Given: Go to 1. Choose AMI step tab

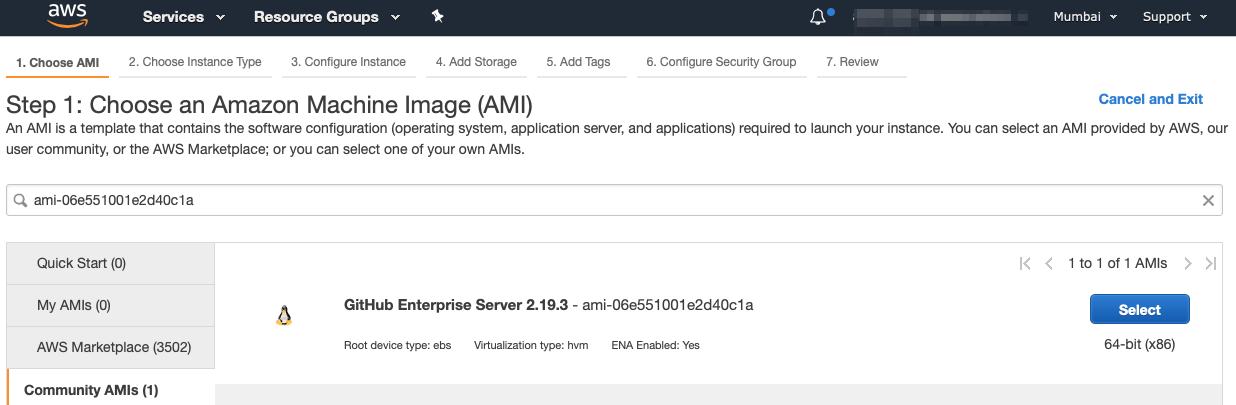Looking at the screenshot, I should 58,62.
